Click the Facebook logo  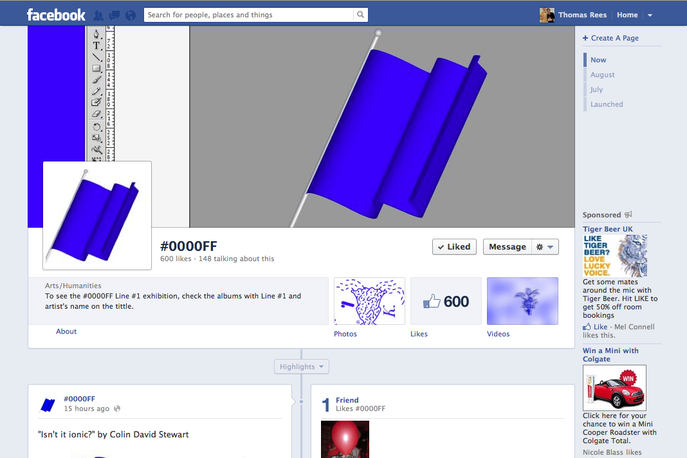click(56, 15)
